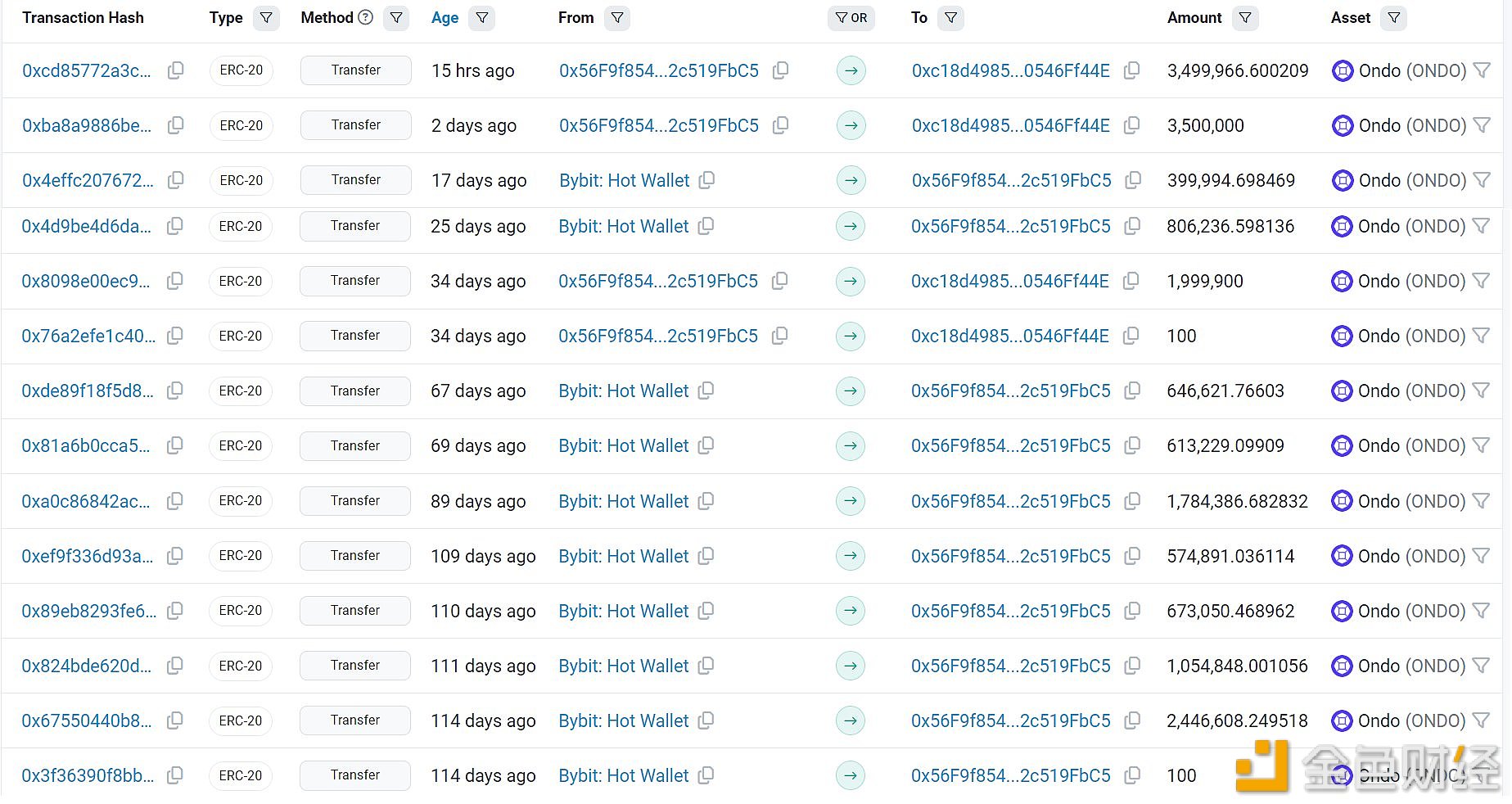
Task: Filter by Ondo asset in 25 days row
Action: pos(1480,226)
